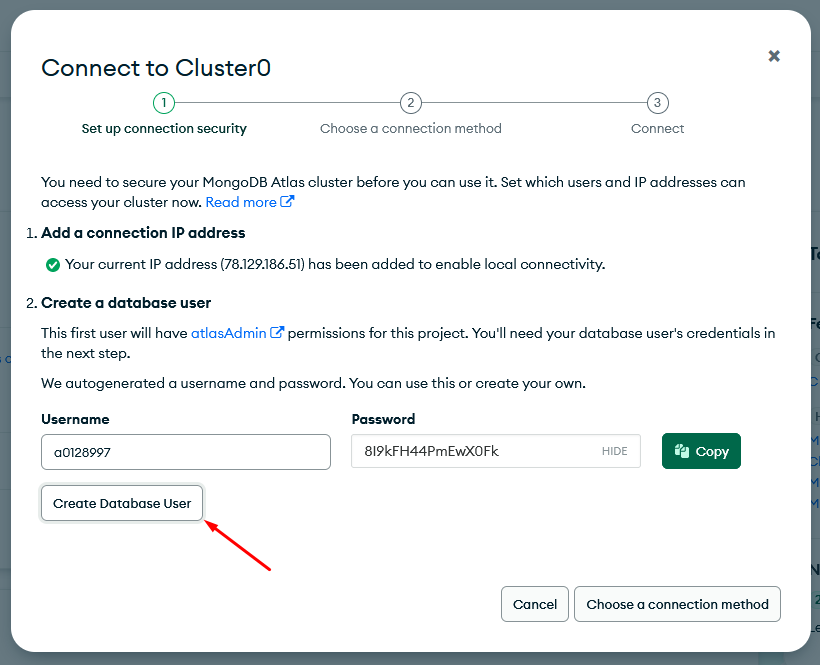Open the atlasAdmin permissions link

[226, 332]
